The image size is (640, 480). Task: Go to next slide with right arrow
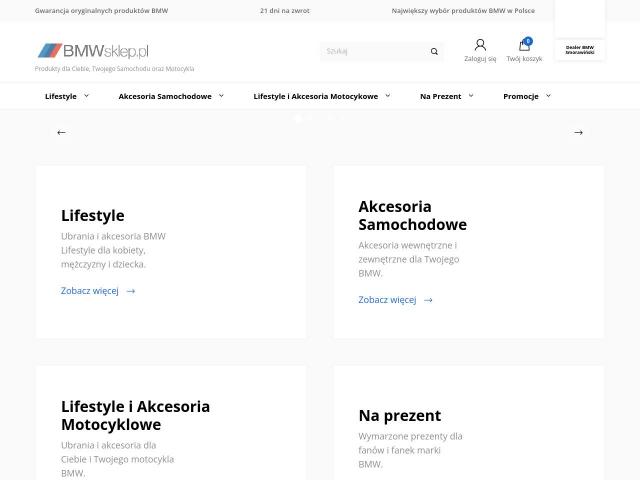click(578, 132)
